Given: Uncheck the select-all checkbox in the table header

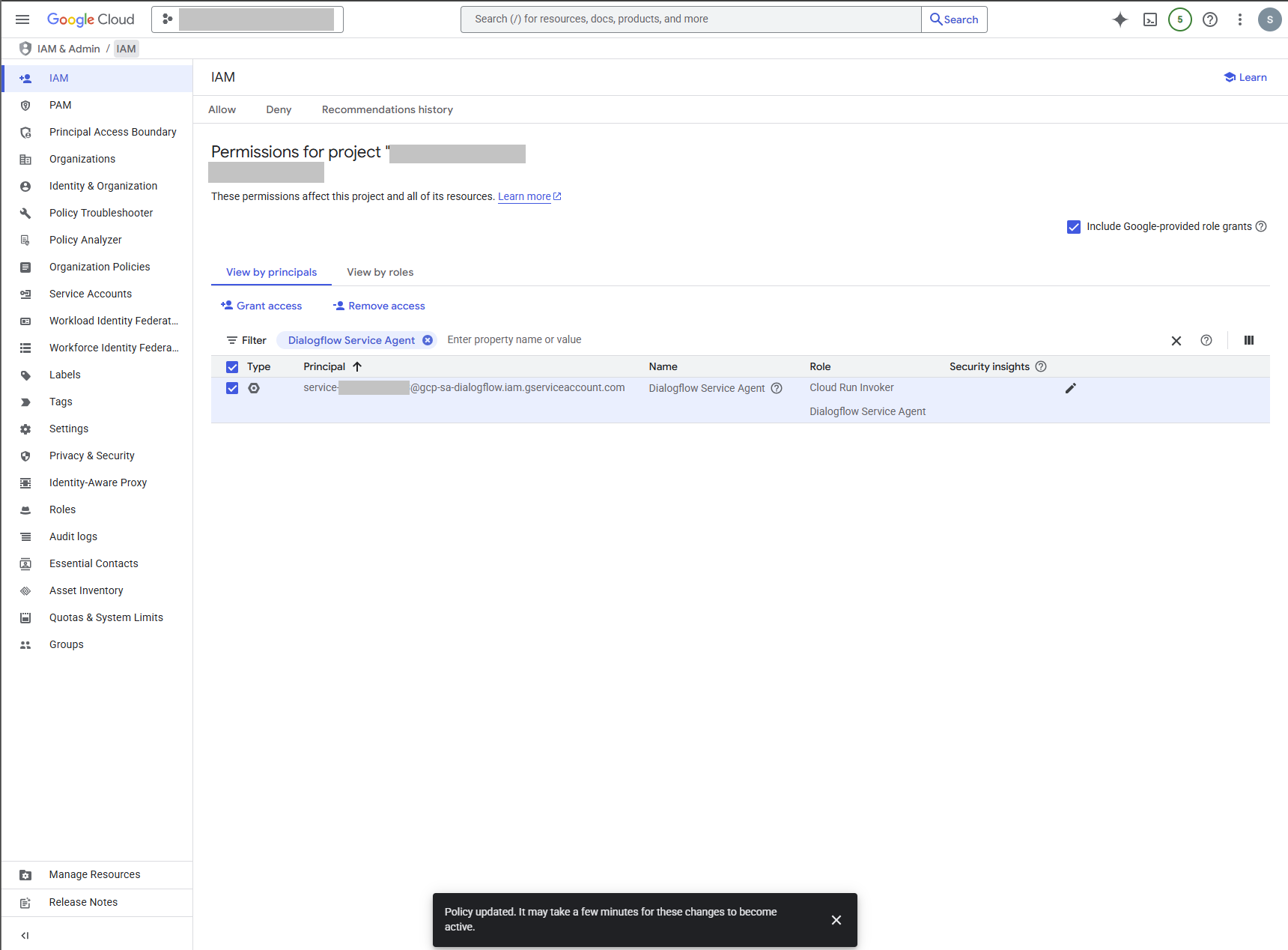Looking at the screenshot, I should point(232,366).
